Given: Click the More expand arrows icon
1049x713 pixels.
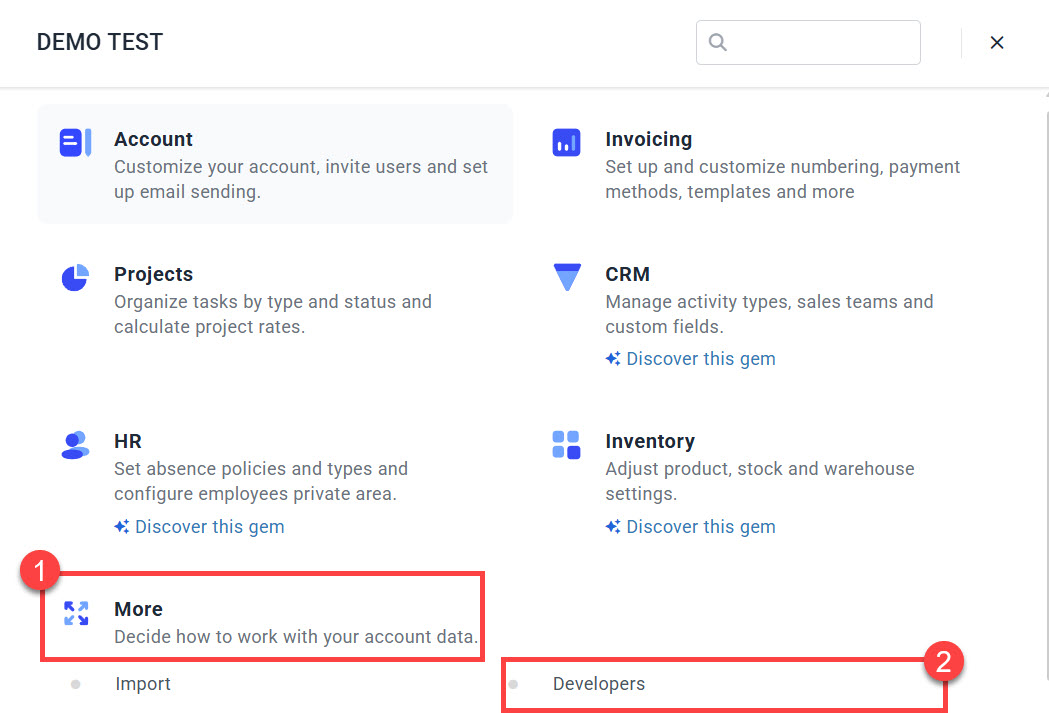Looking at the screenshot, I should (x=76, y=613).
